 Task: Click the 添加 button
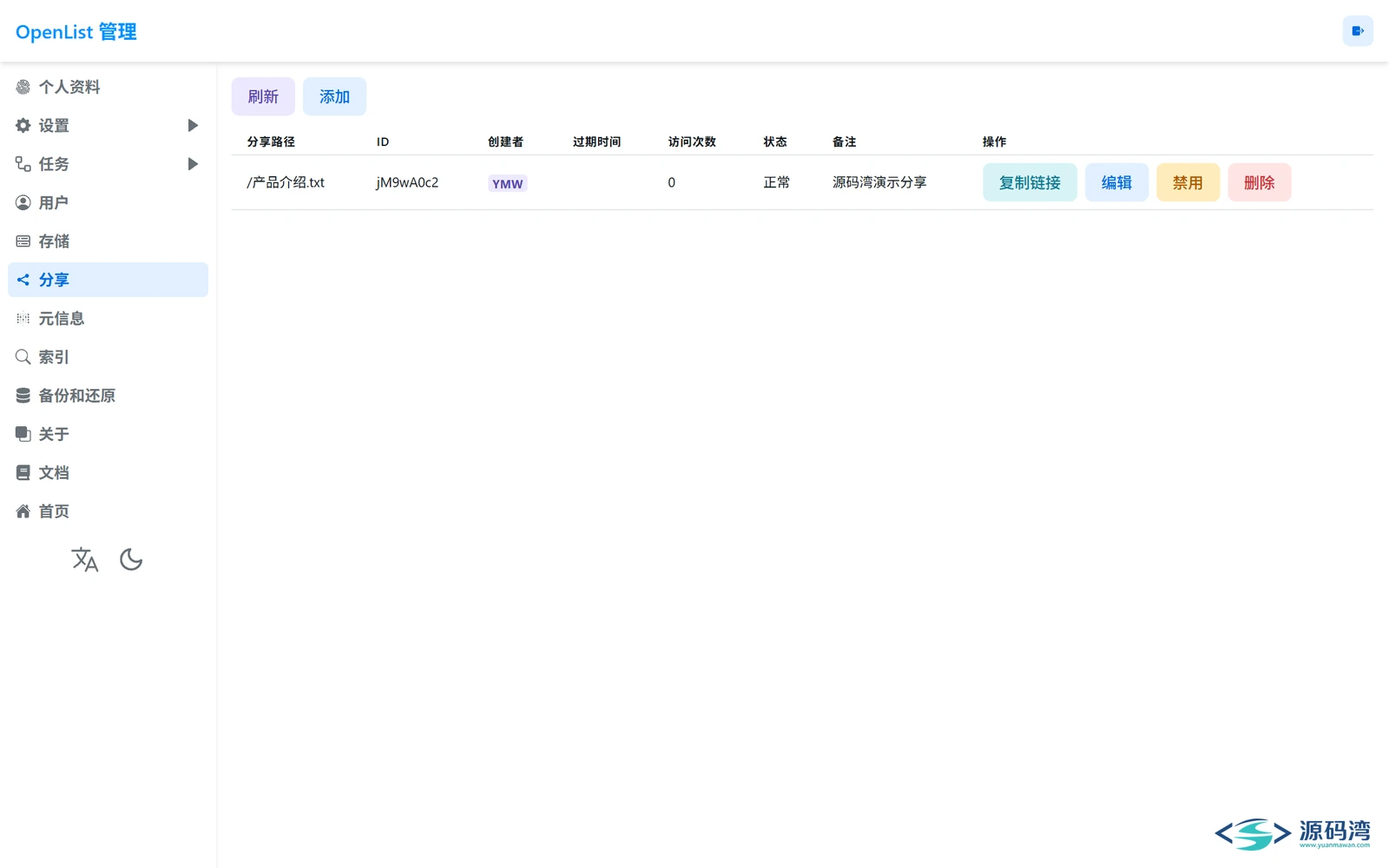(x=334, y=96)
